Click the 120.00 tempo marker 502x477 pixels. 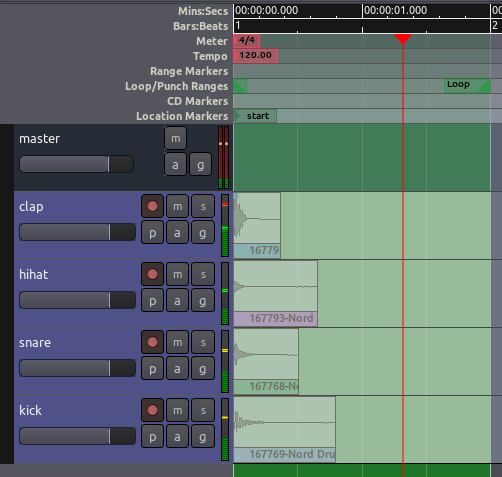[x=255, y=56]
